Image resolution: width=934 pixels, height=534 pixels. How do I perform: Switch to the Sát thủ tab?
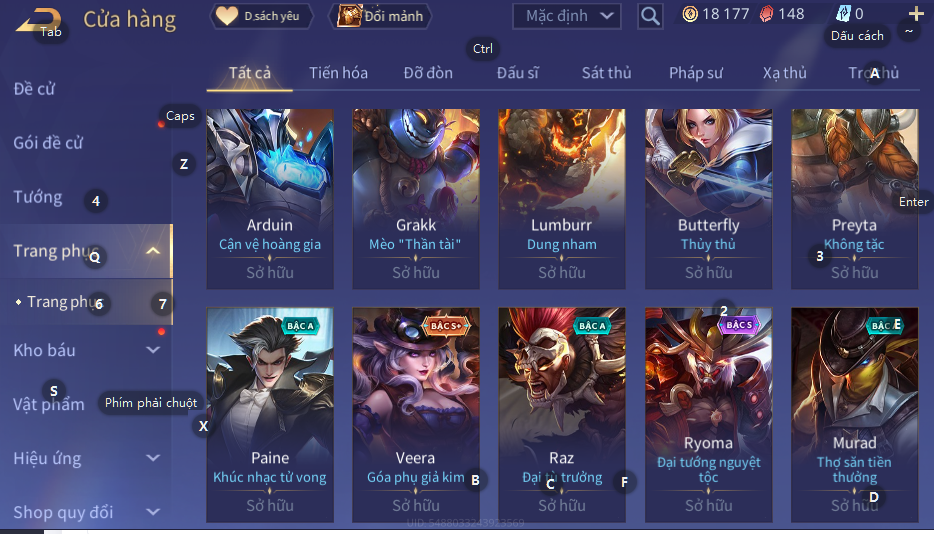point(606,73)
